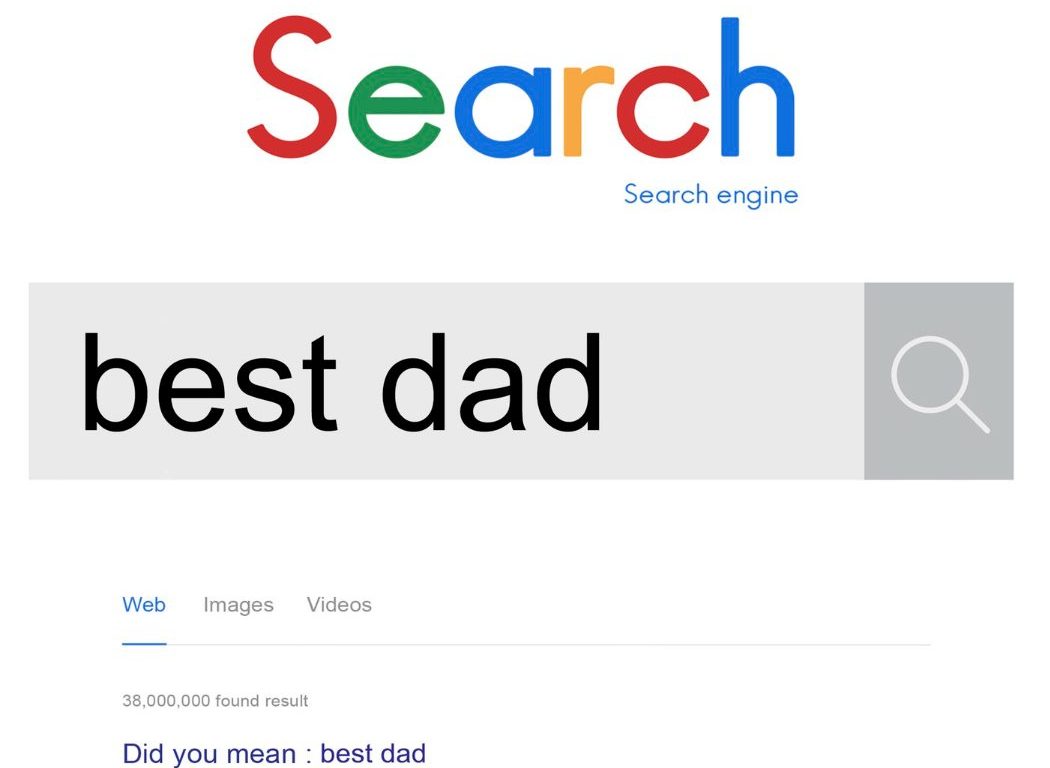Click the word "engine" under the logo
This screenshot has width=1050, height=768.
click(757, 195)
